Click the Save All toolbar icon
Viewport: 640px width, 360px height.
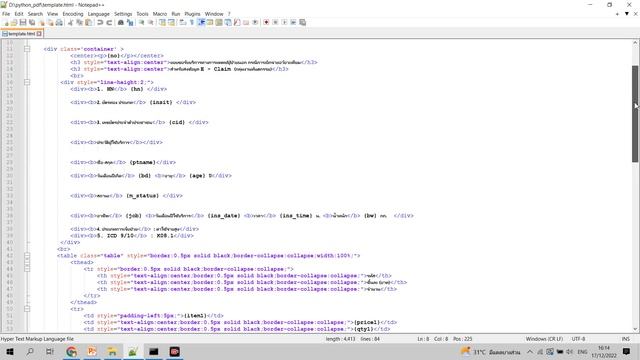click(x=32, y=22)
